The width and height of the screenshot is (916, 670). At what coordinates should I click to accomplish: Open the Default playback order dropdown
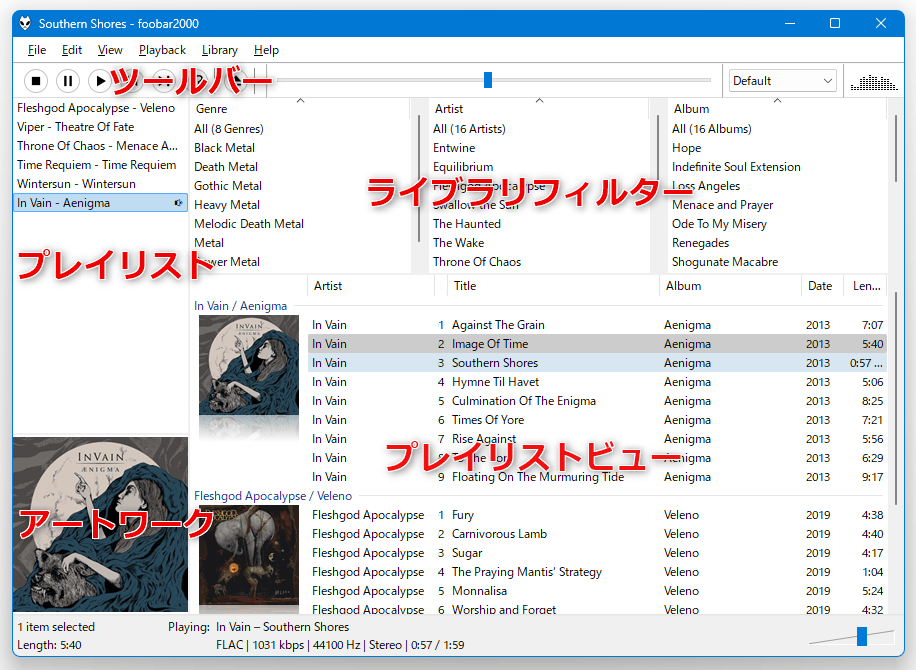[782, 81]
